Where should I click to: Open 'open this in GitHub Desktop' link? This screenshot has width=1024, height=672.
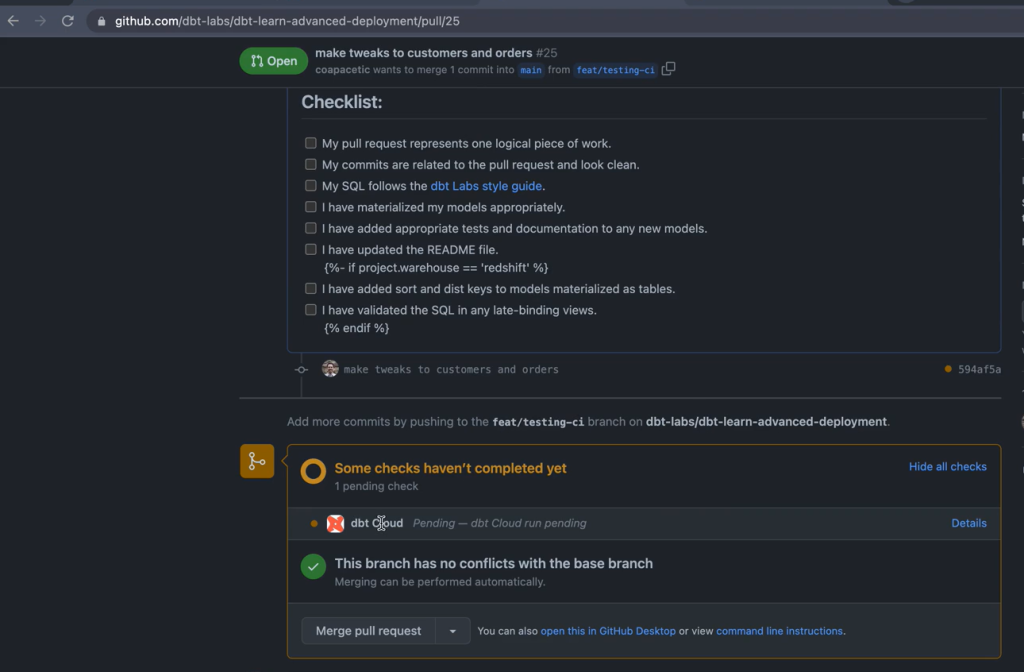(608, 631)
